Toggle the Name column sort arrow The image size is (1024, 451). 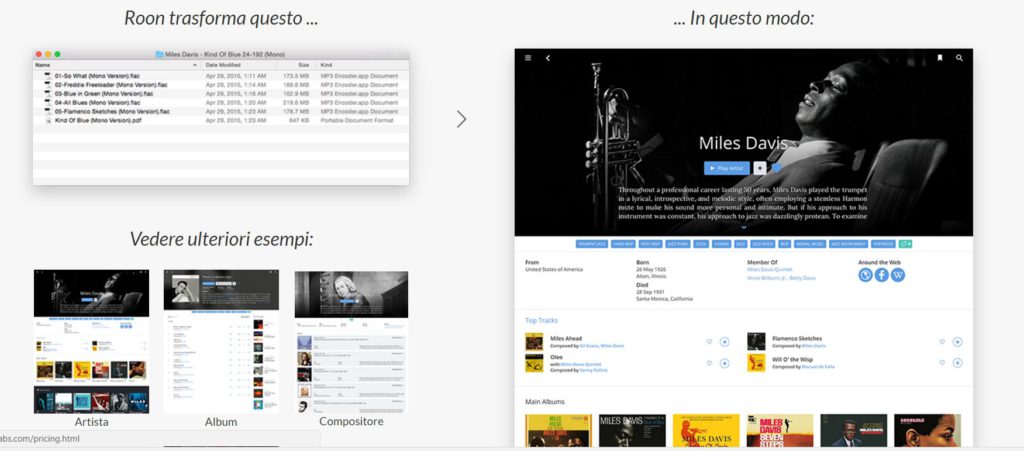tap(195, 65)
